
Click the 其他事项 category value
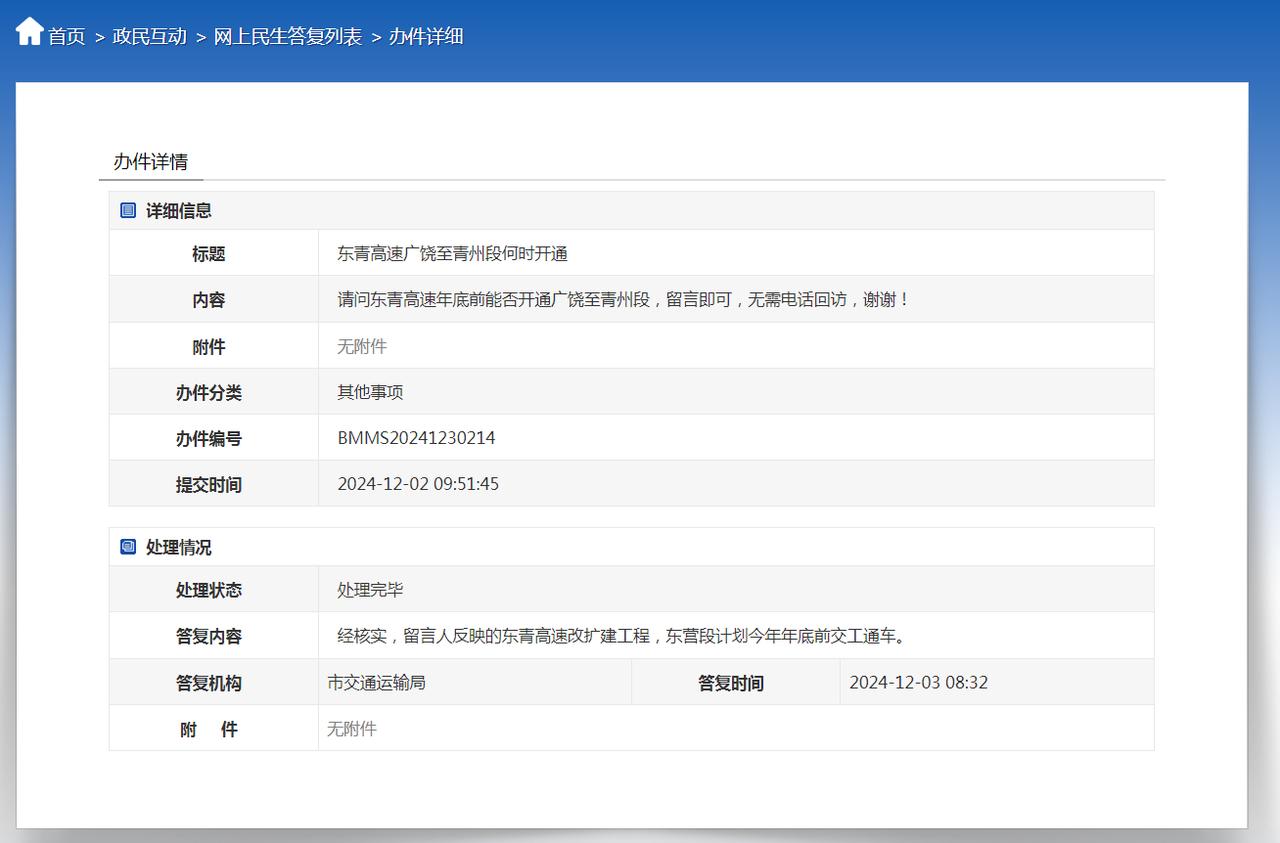[370, 392]
